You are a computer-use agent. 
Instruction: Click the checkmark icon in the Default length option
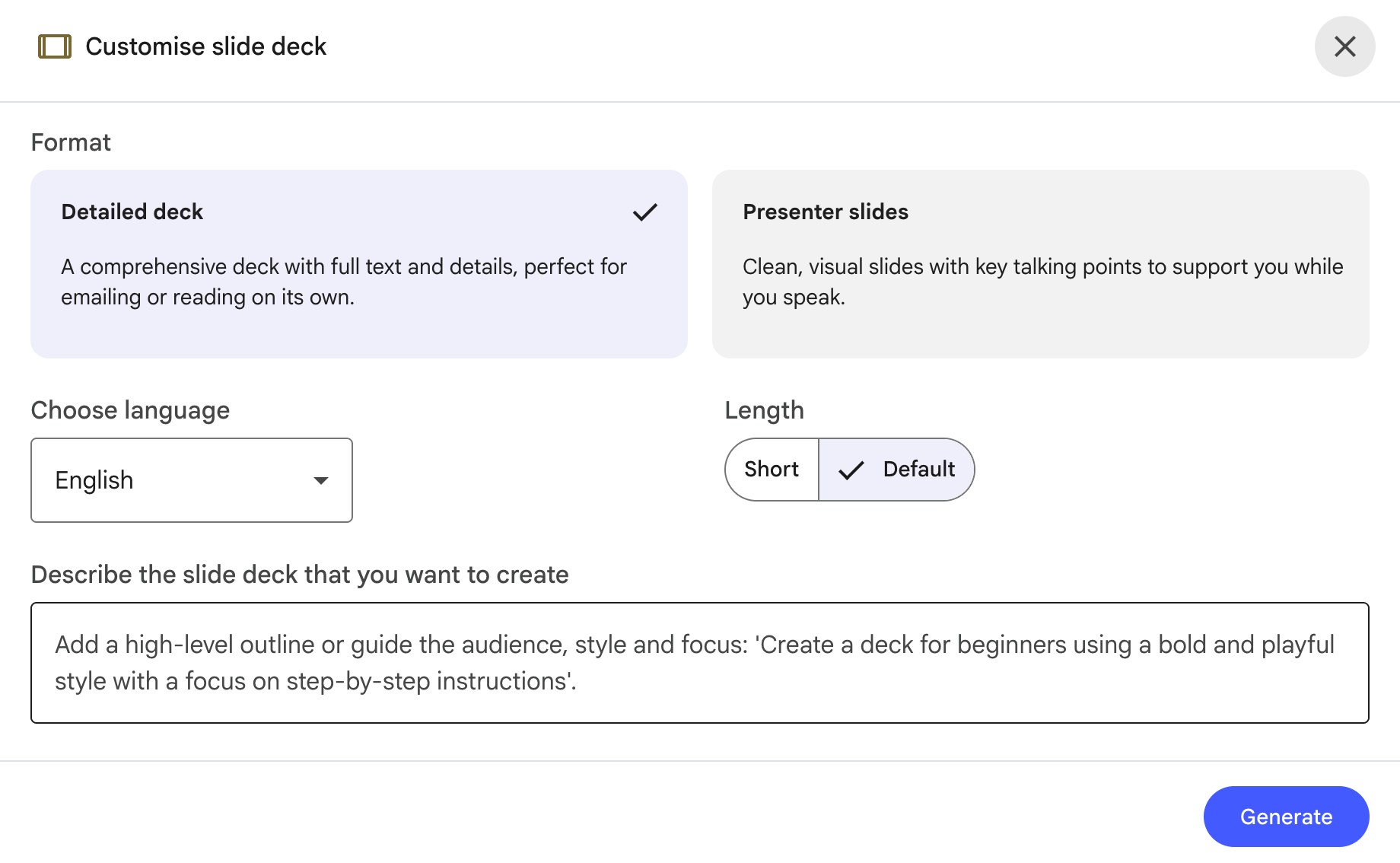pos(851,470)
